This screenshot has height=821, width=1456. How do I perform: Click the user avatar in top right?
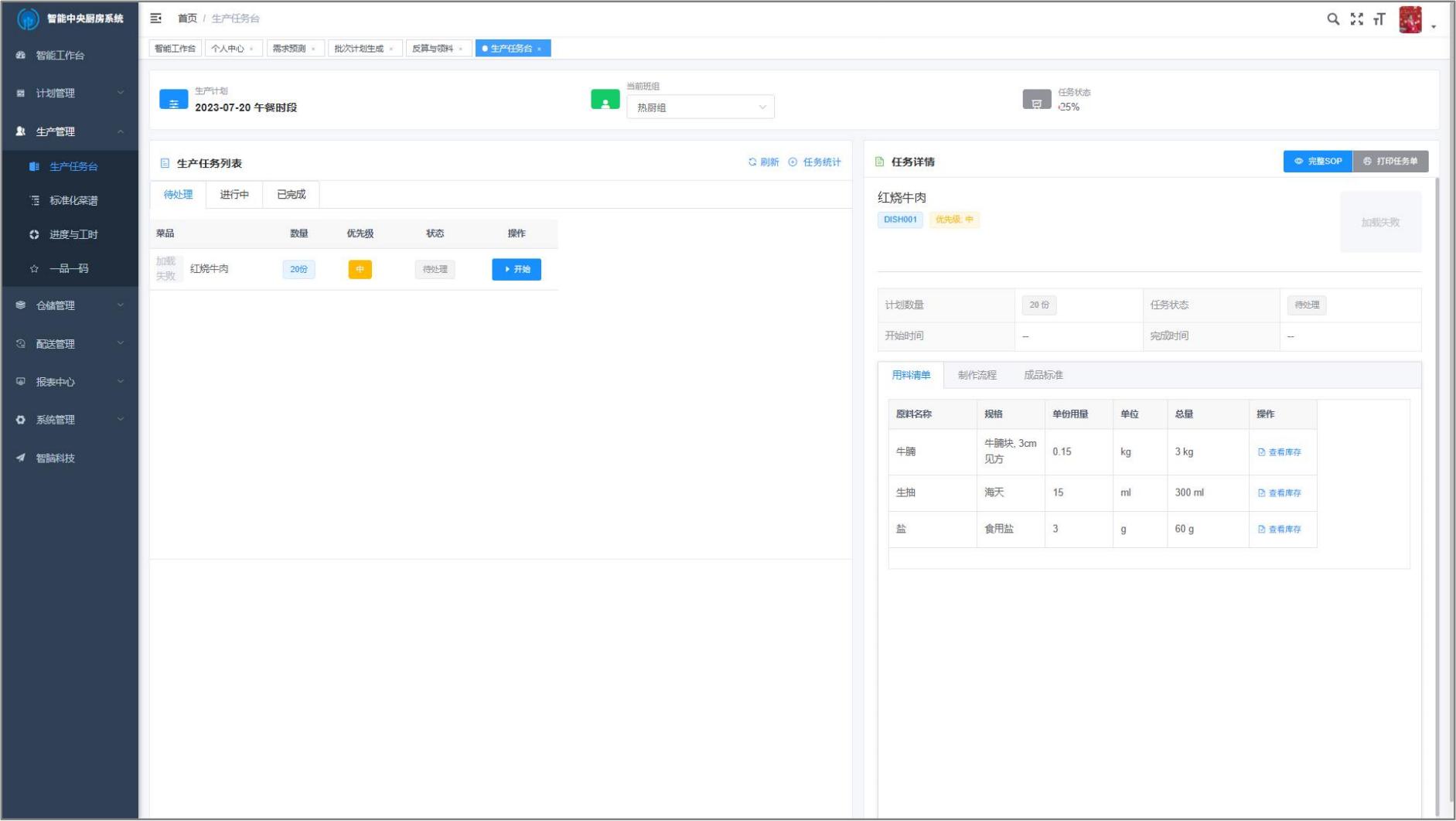pyautogui.click(x=1410, y=20)
